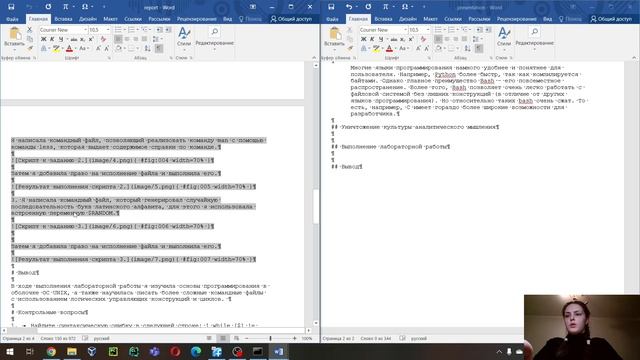Copy the selection in the report window
The image size is (640, 360).
tap(29, 39)
